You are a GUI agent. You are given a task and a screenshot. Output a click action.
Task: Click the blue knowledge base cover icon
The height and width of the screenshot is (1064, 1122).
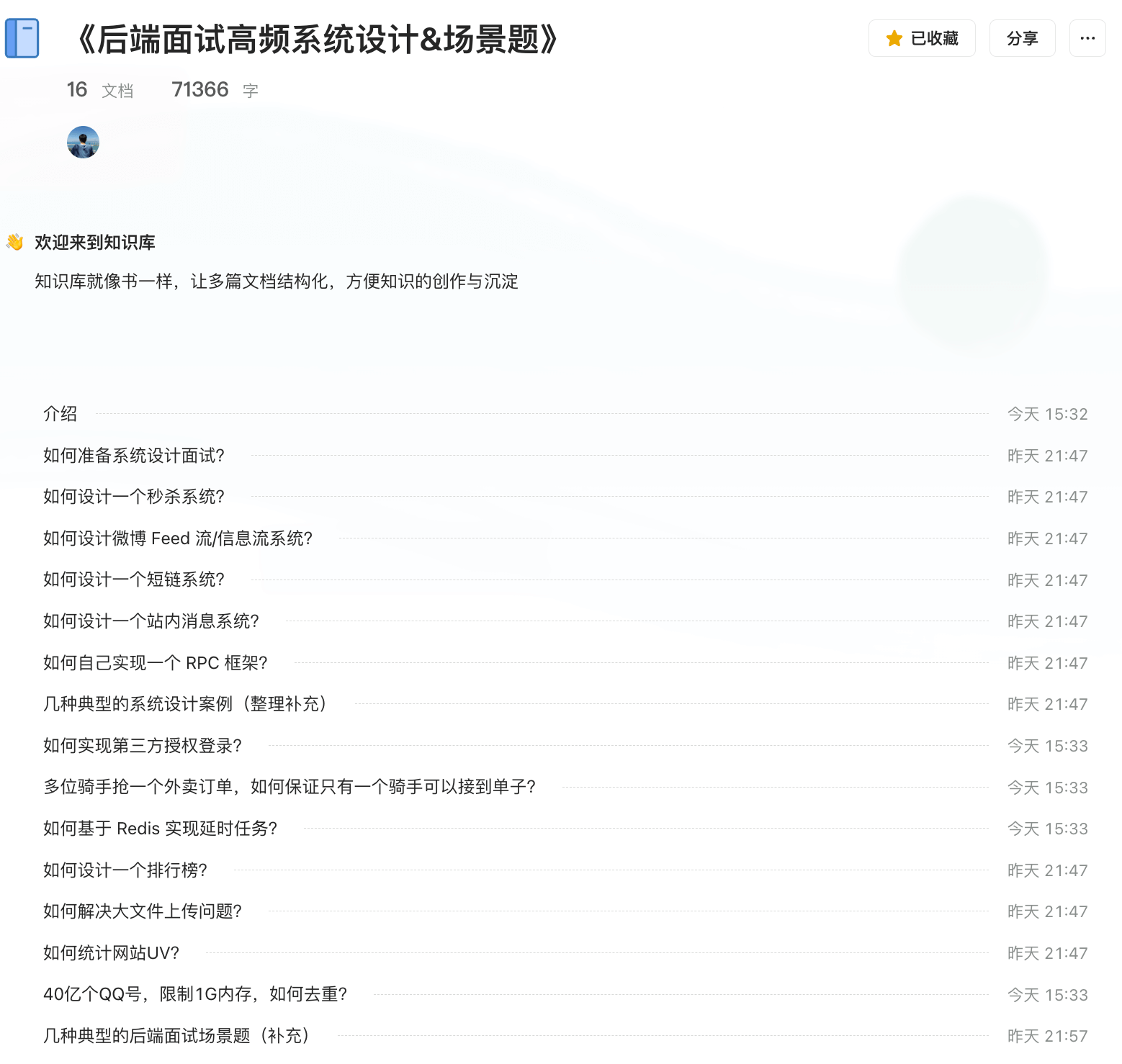(x=22, y=38)
